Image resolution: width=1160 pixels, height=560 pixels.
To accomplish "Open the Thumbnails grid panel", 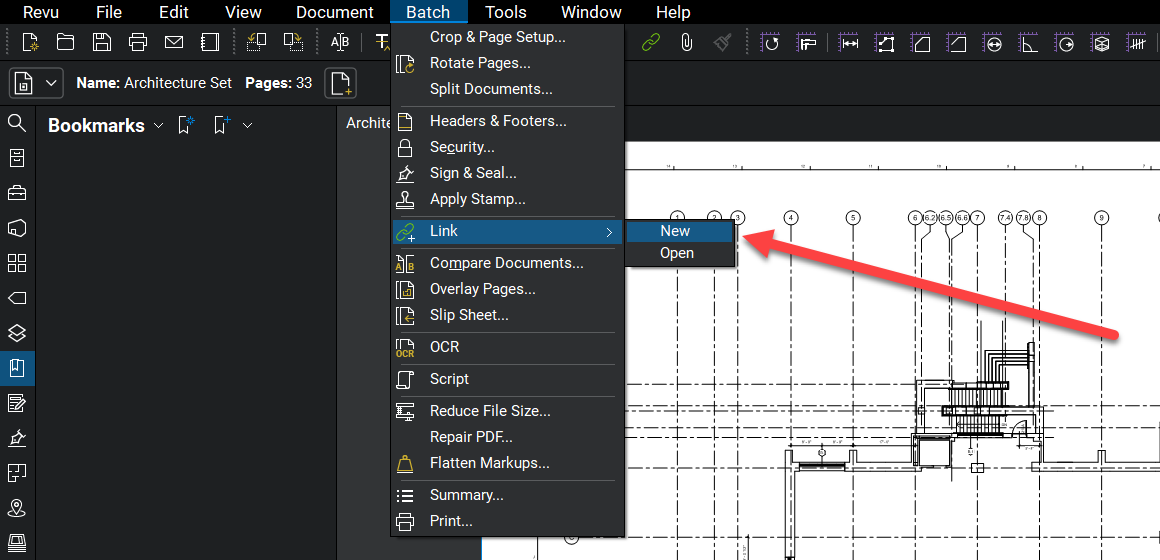I will [x=17, y=263].
